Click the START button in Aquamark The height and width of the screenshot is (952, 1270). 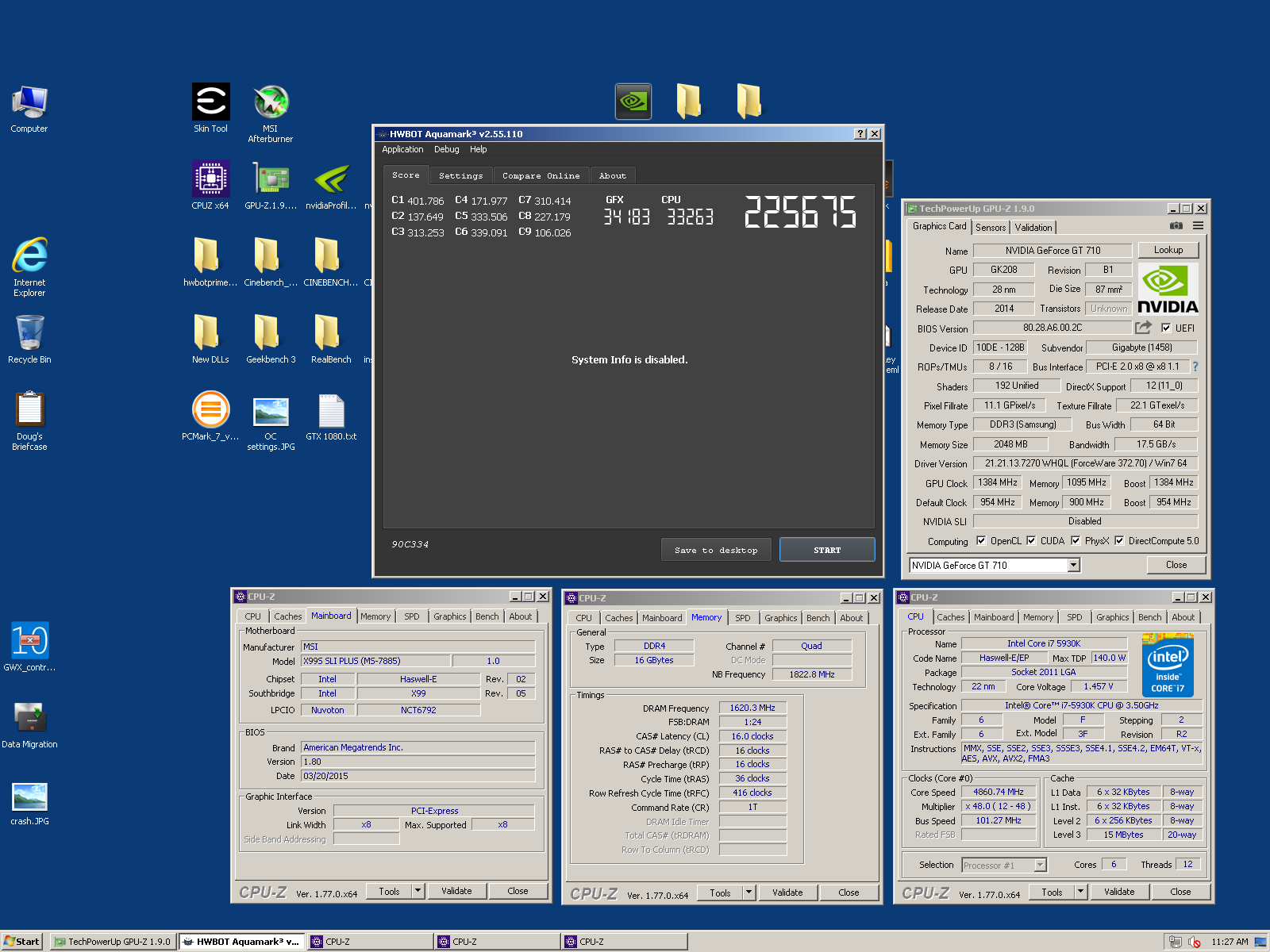click(x=827, y=550)
